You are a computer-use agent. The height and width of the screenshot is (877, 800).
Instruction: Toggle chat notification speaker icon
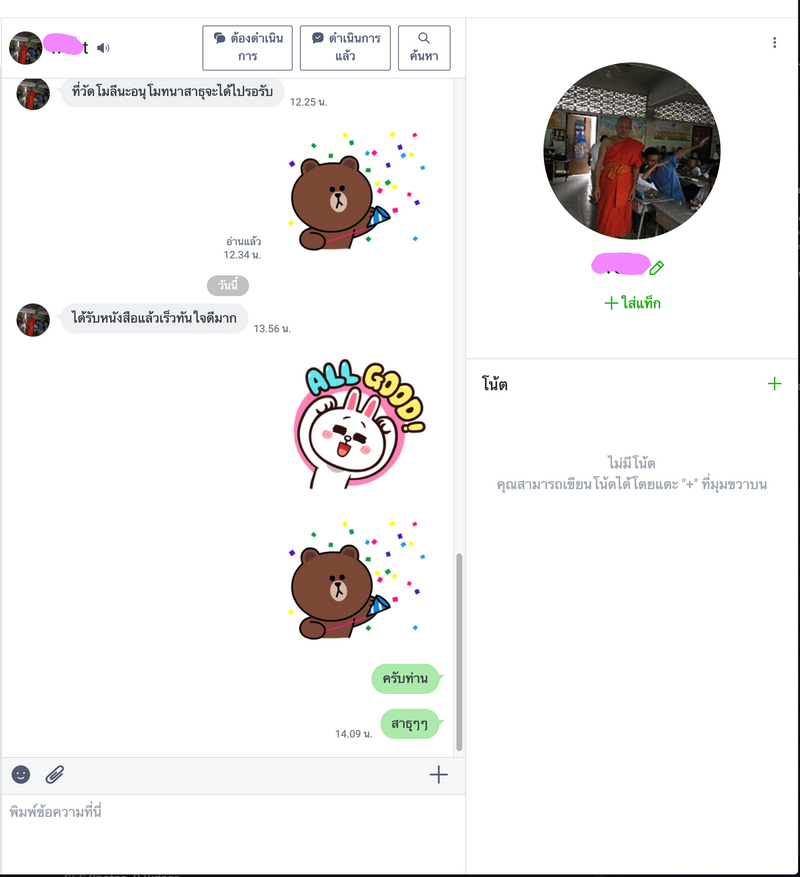[103, 48]
